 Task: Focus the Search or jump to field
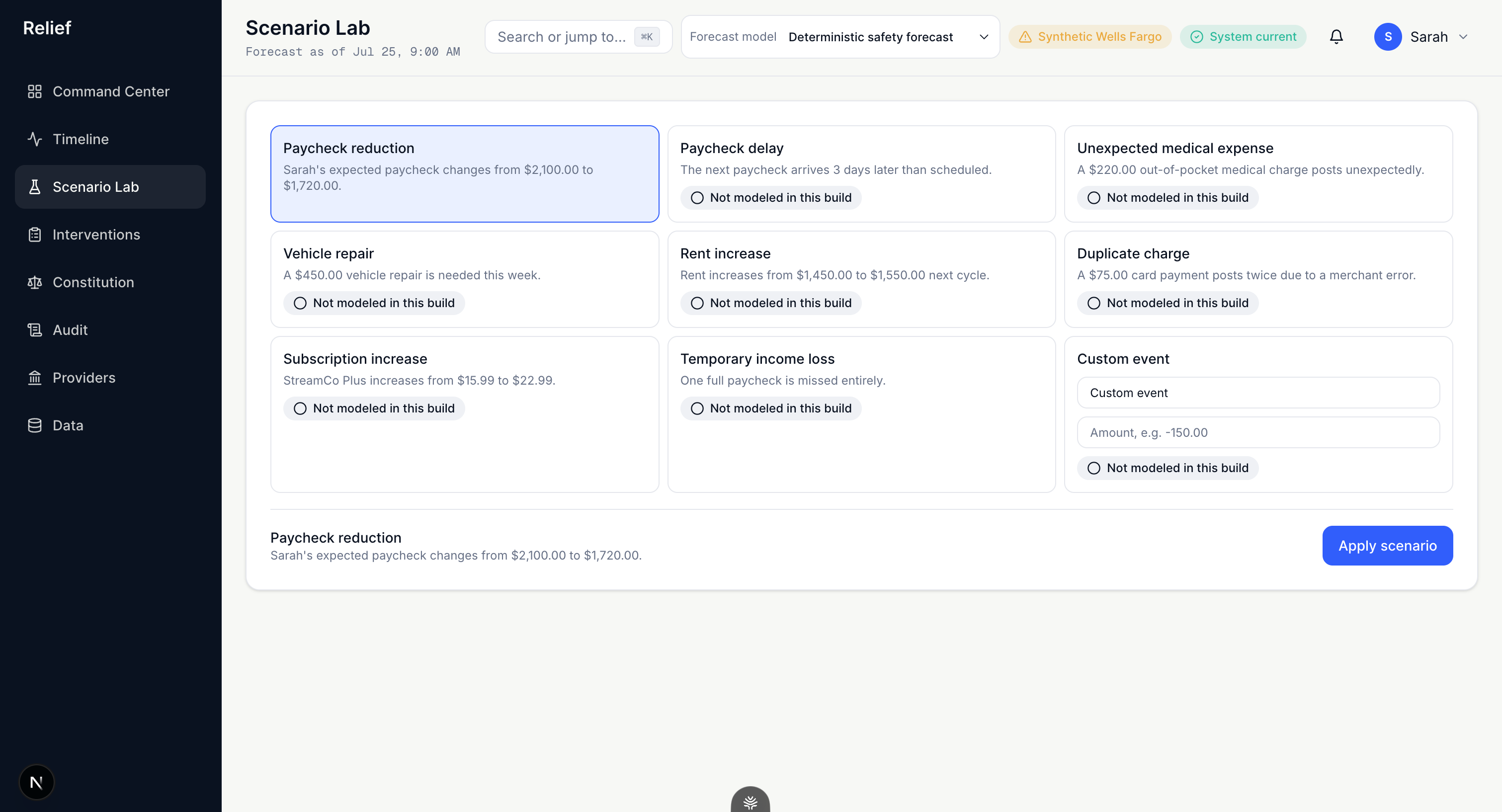(579, 37)
